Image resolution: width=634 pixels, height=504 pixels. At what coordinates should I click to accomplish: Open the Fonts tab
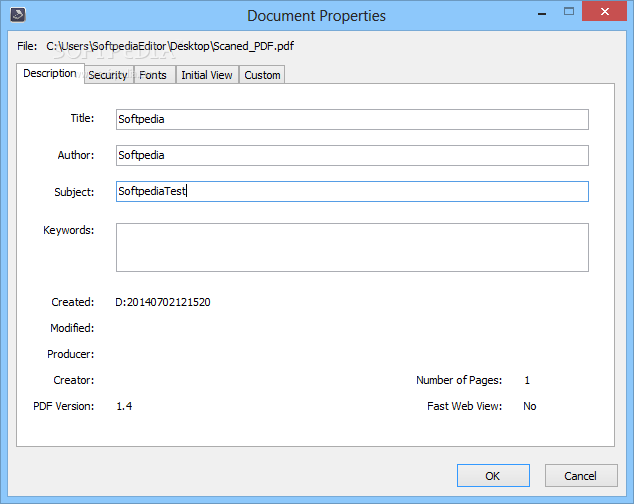[x=154, y=75]
